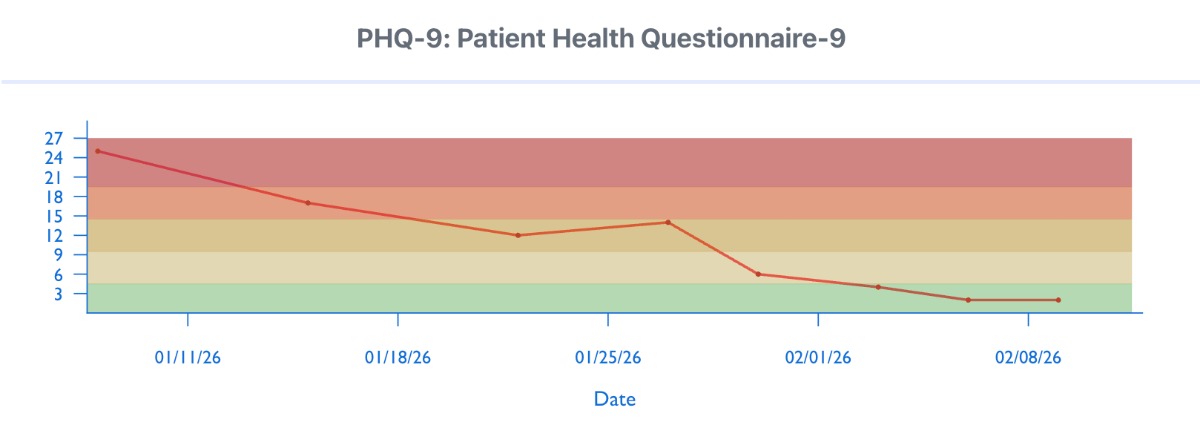Click the dark red severe band

click(x=600, y=162)
